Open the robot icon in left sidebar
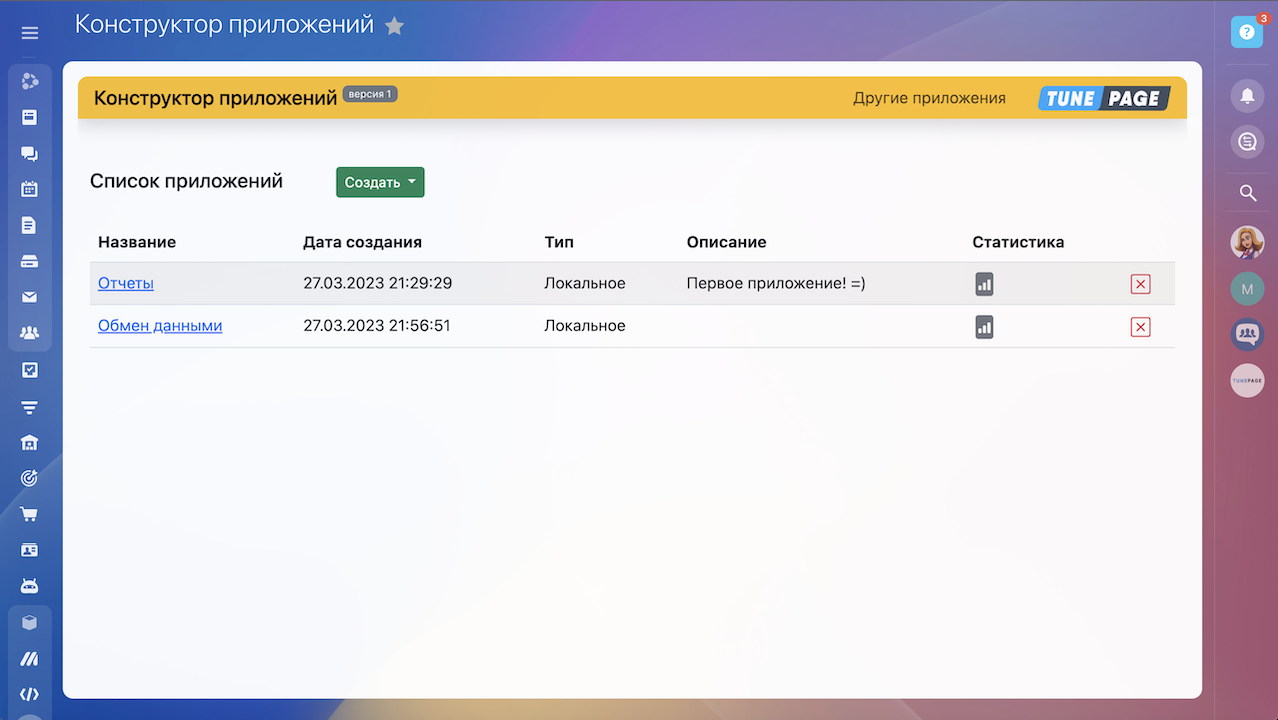This screenshot has height=720, width=1278. tap(30, 586)
